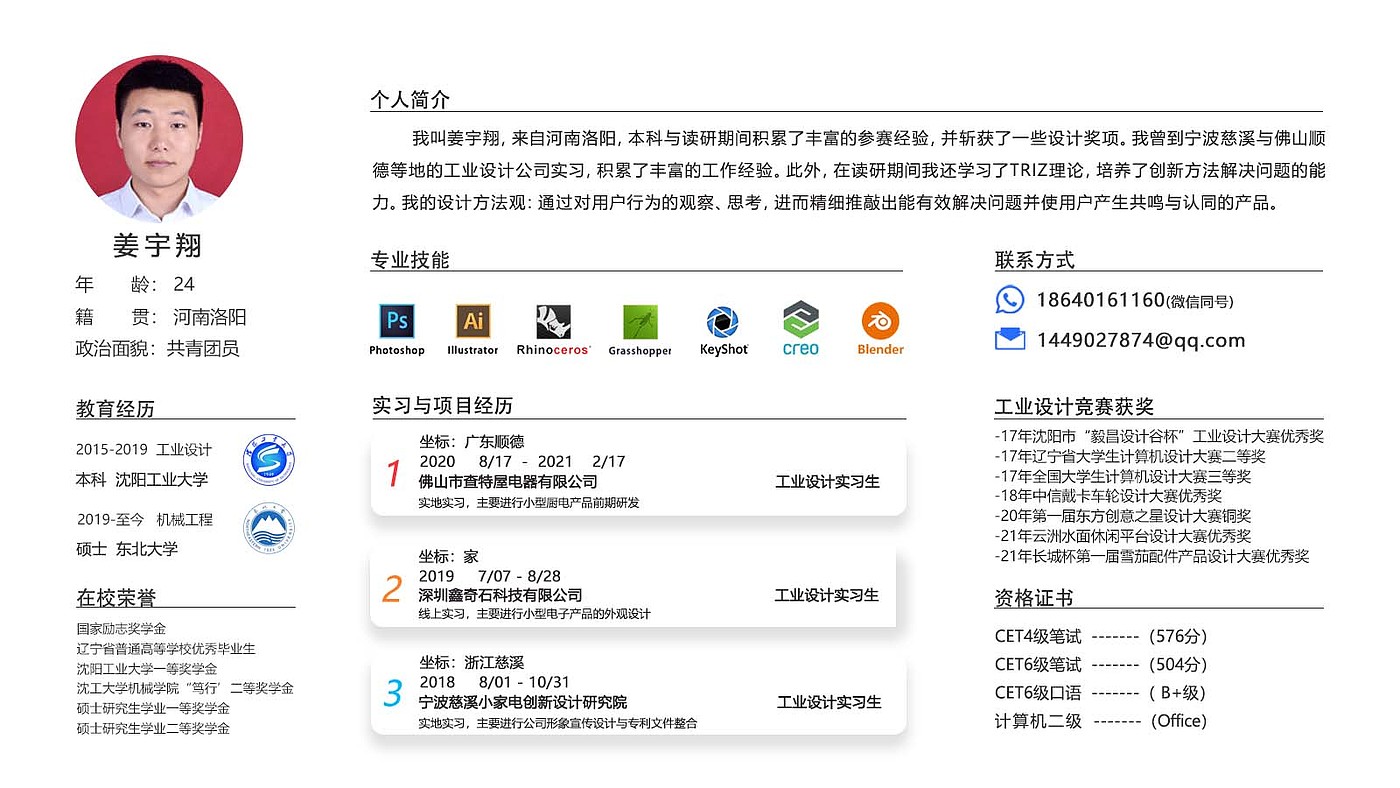Click the 硕士 东北大学 line
1400x788 pixels.
[127, 549]
